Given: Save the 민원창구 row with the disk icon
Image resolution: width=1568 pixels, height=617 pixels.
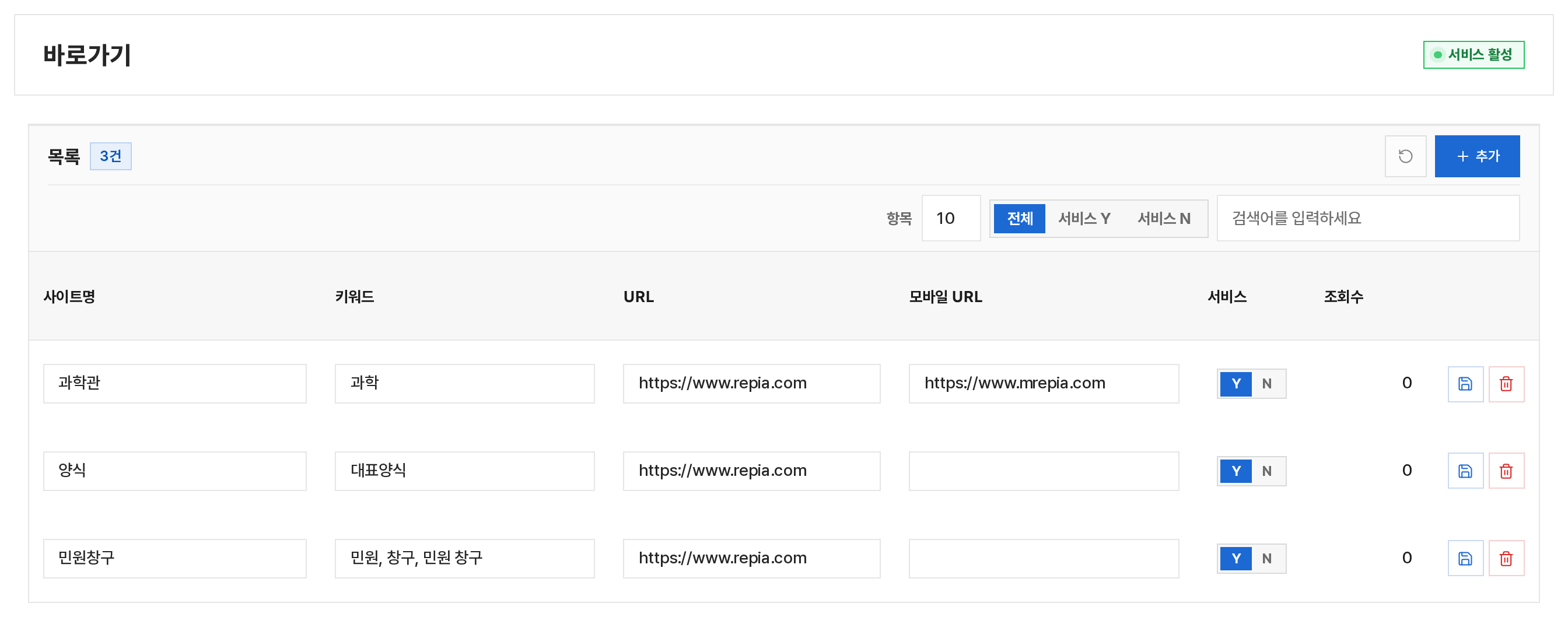Looking at the screenshot, I should click(1465, 559).
